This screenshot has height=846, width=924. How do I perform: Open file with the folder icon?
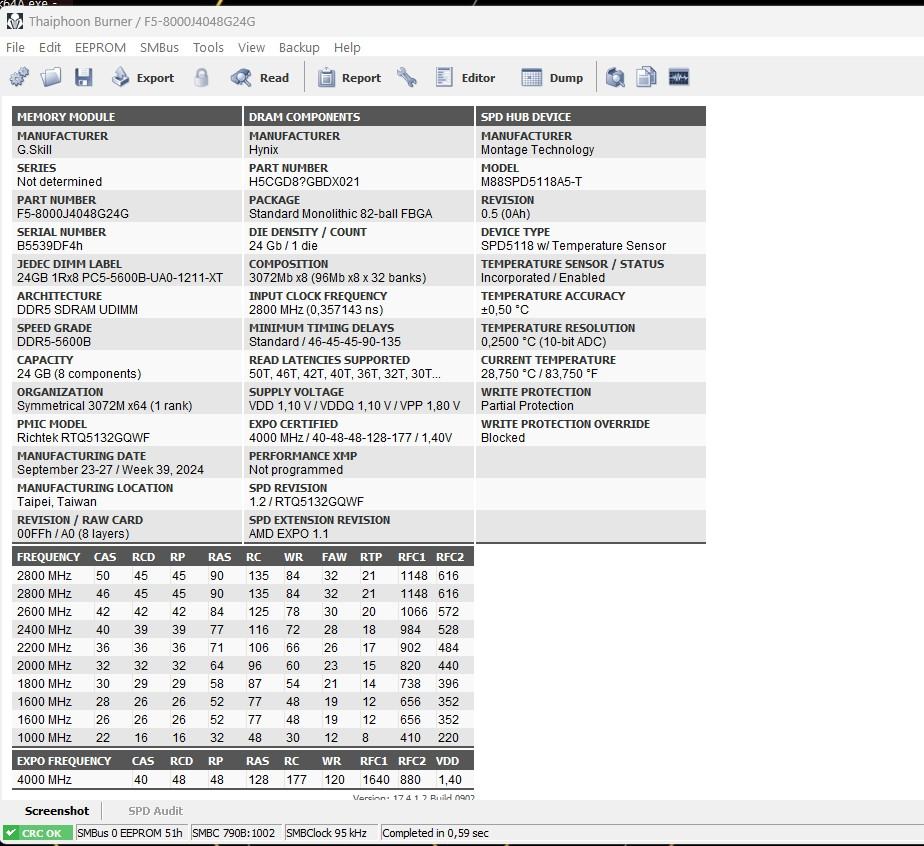pyautogui.click(x=51, y=77)
